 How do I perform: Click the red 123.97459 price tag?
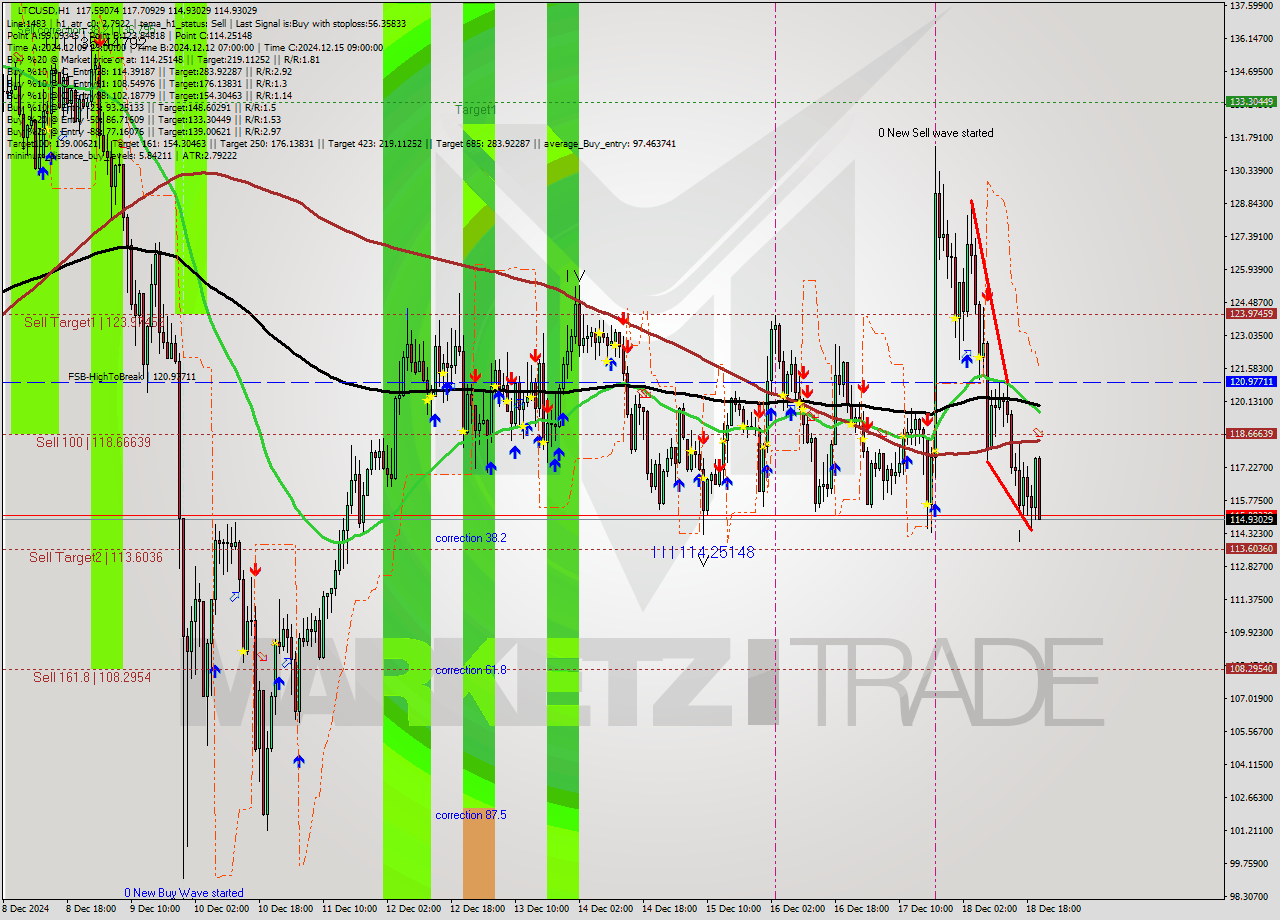[1251, 314]
